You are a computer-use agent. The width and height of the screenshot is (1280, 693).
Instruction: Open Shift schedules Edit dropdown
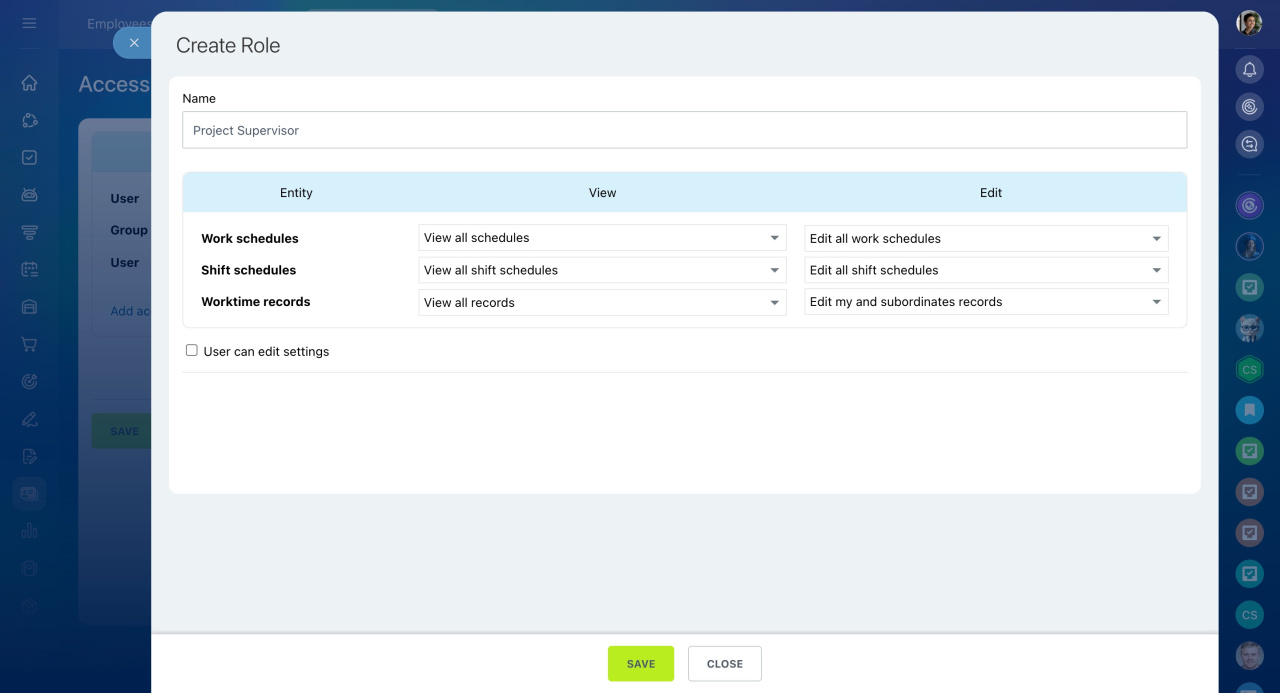(x=986, y=270)
